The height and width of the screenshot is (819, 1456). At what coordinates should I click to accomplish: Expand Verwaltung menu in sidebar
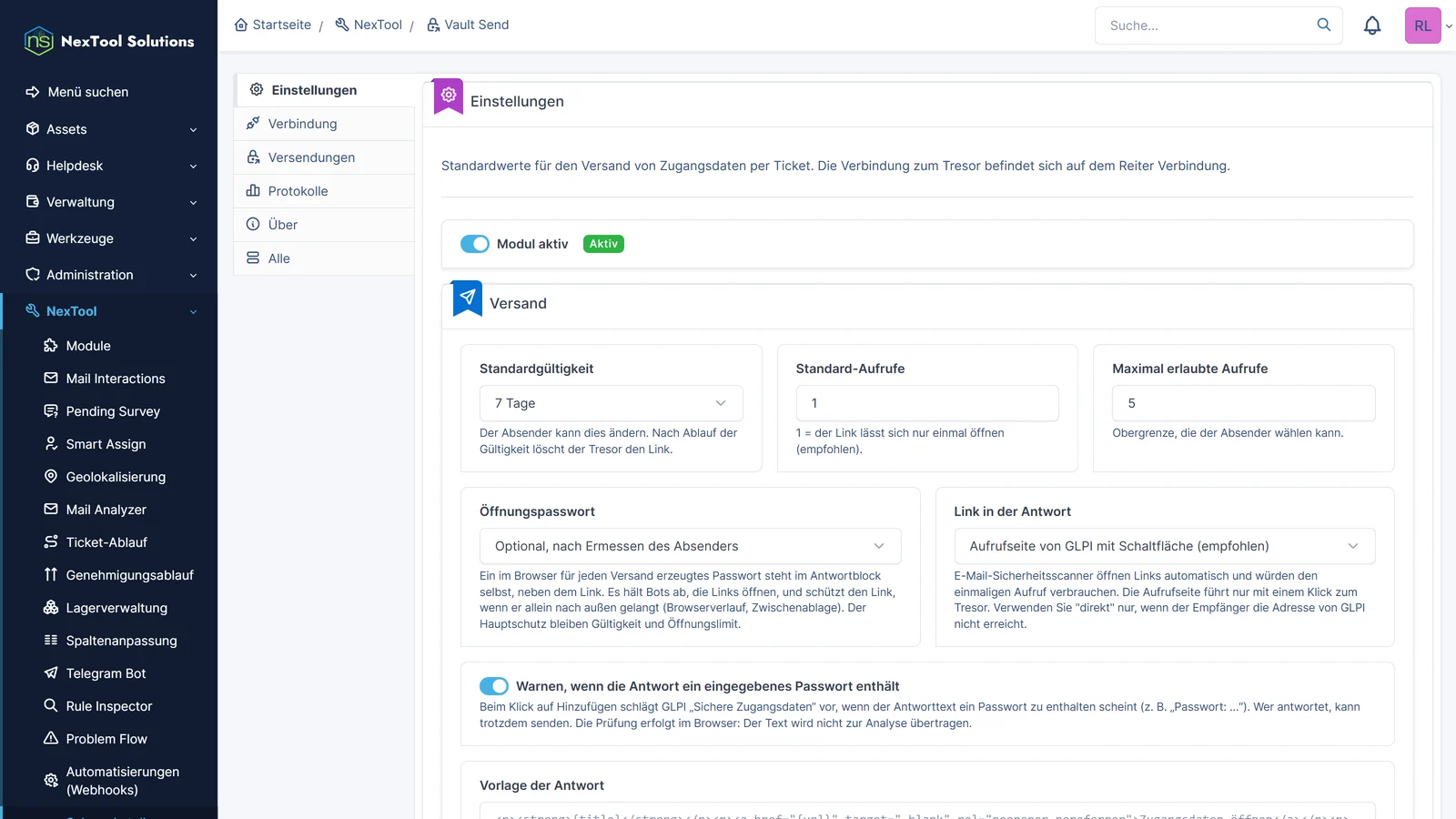109,202
